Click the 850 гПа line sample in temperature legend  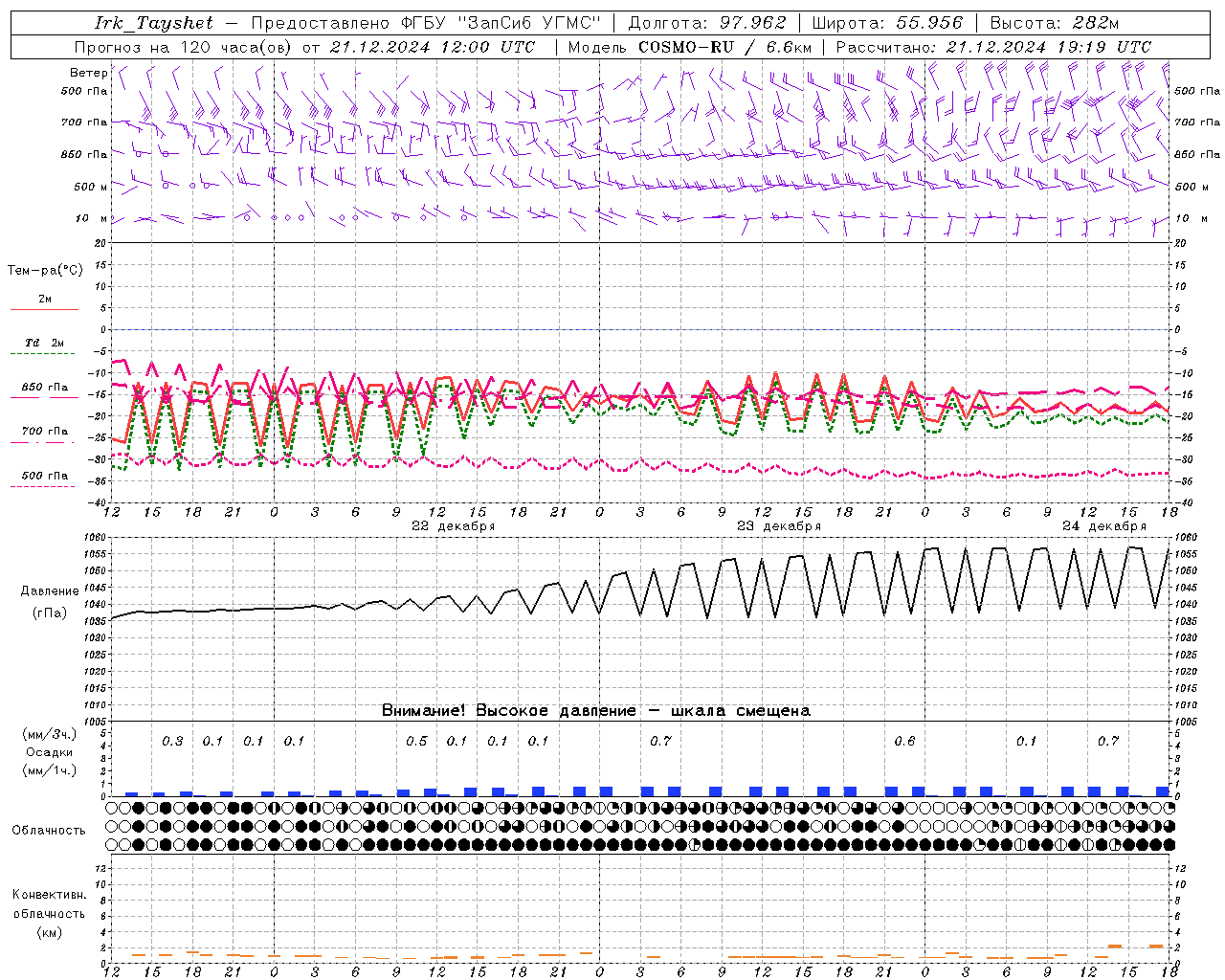[44, 397]
